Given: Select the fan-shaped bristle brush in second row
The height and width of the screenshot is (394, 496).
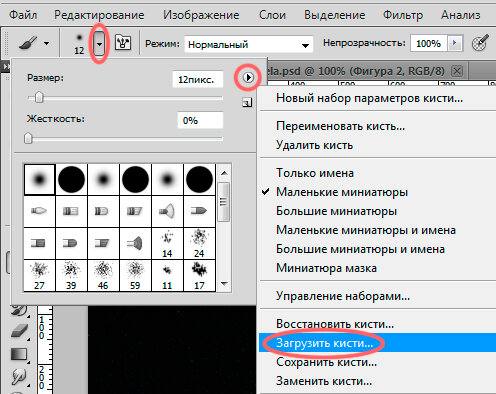Looking at the screenshot, I should tap(167, 211).
